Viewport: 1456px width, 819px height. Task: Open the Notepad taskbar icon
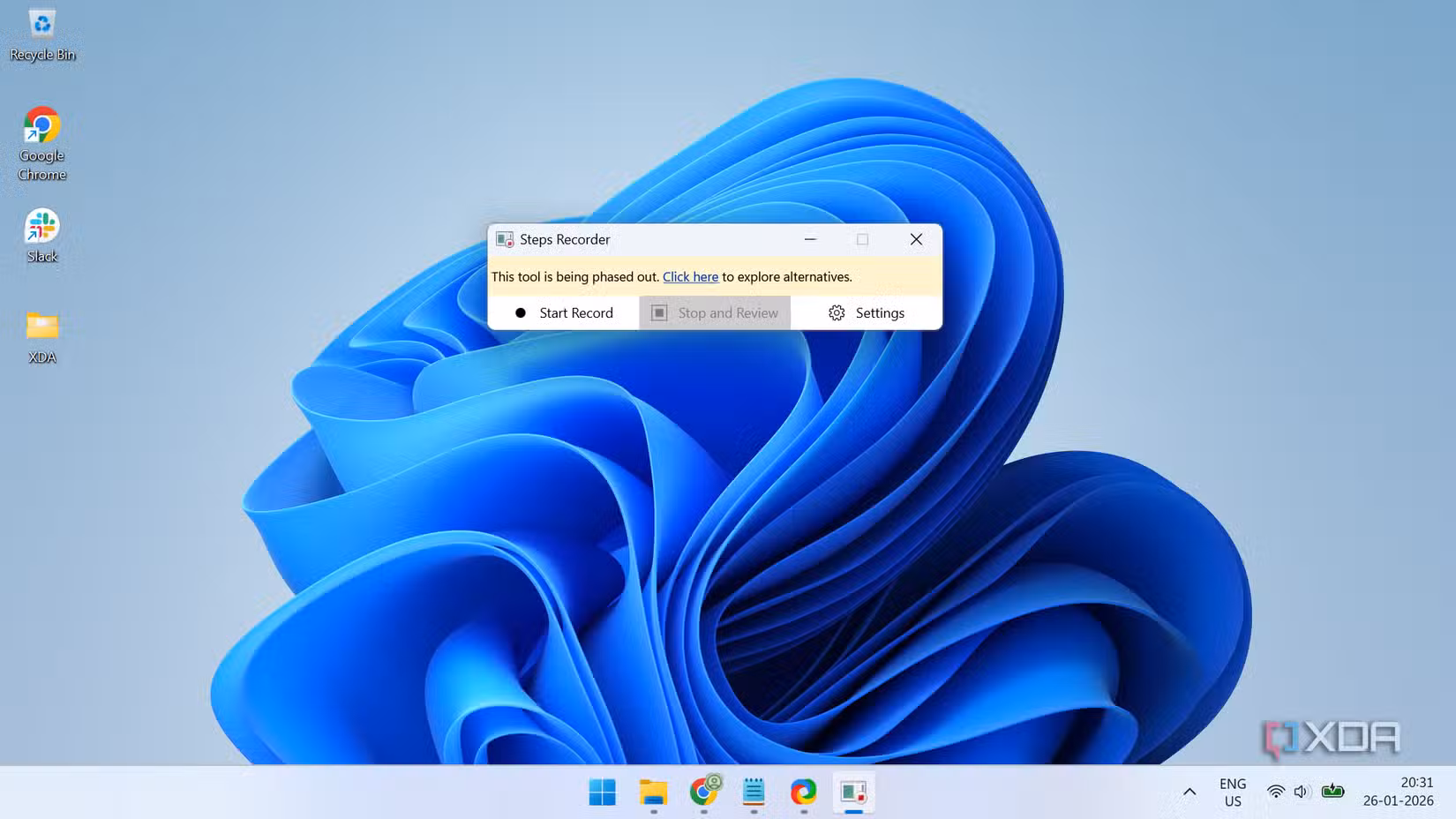(x=754, y=793)
